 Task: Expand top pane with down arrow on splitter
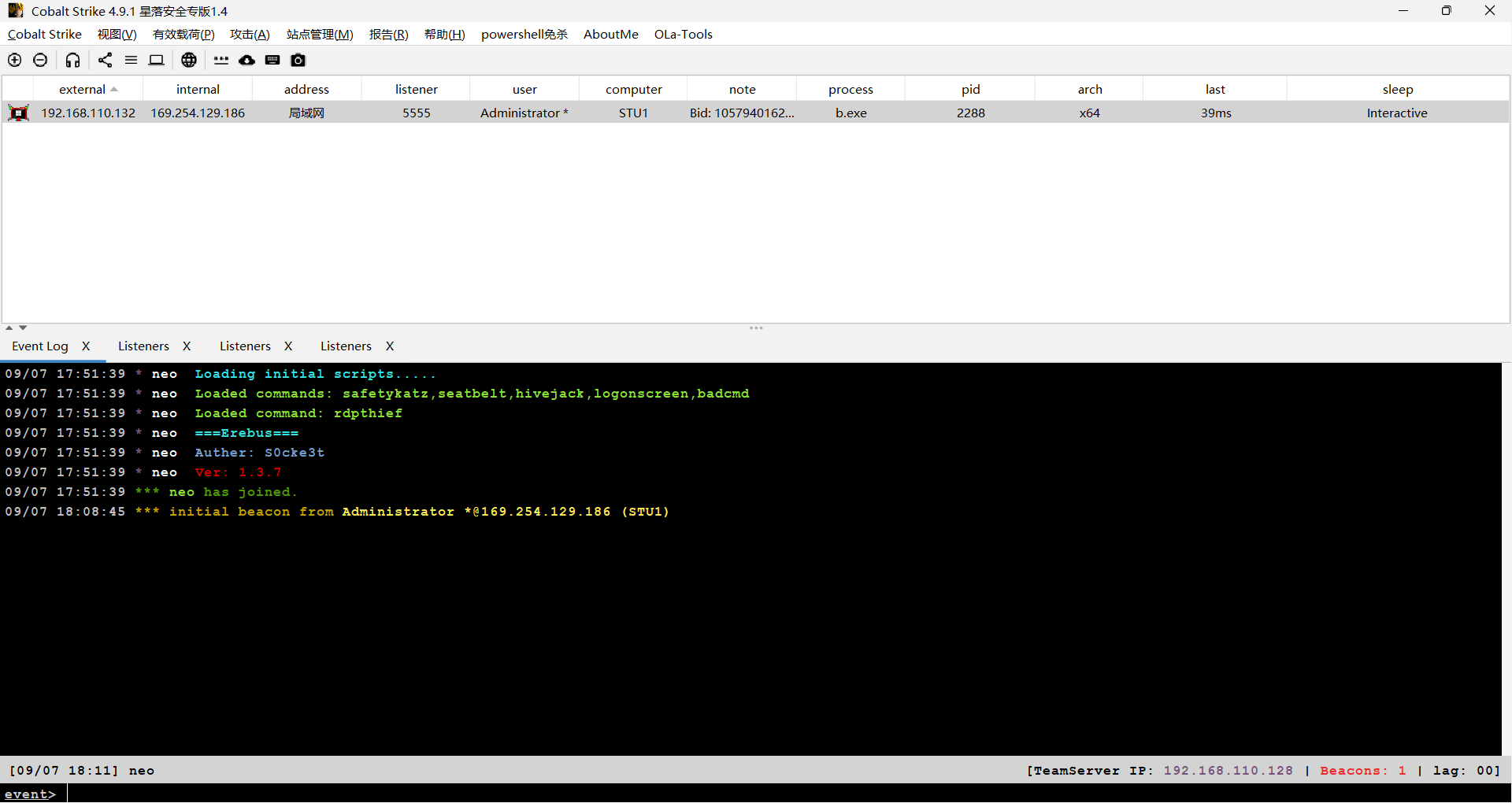click(x=23, y=327)
